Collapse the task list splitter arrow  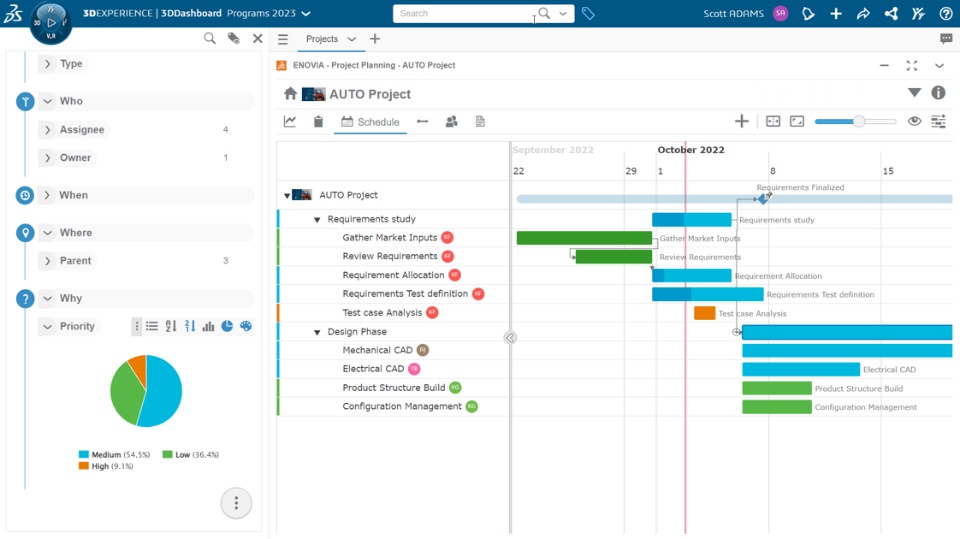[x=510, y=337]
